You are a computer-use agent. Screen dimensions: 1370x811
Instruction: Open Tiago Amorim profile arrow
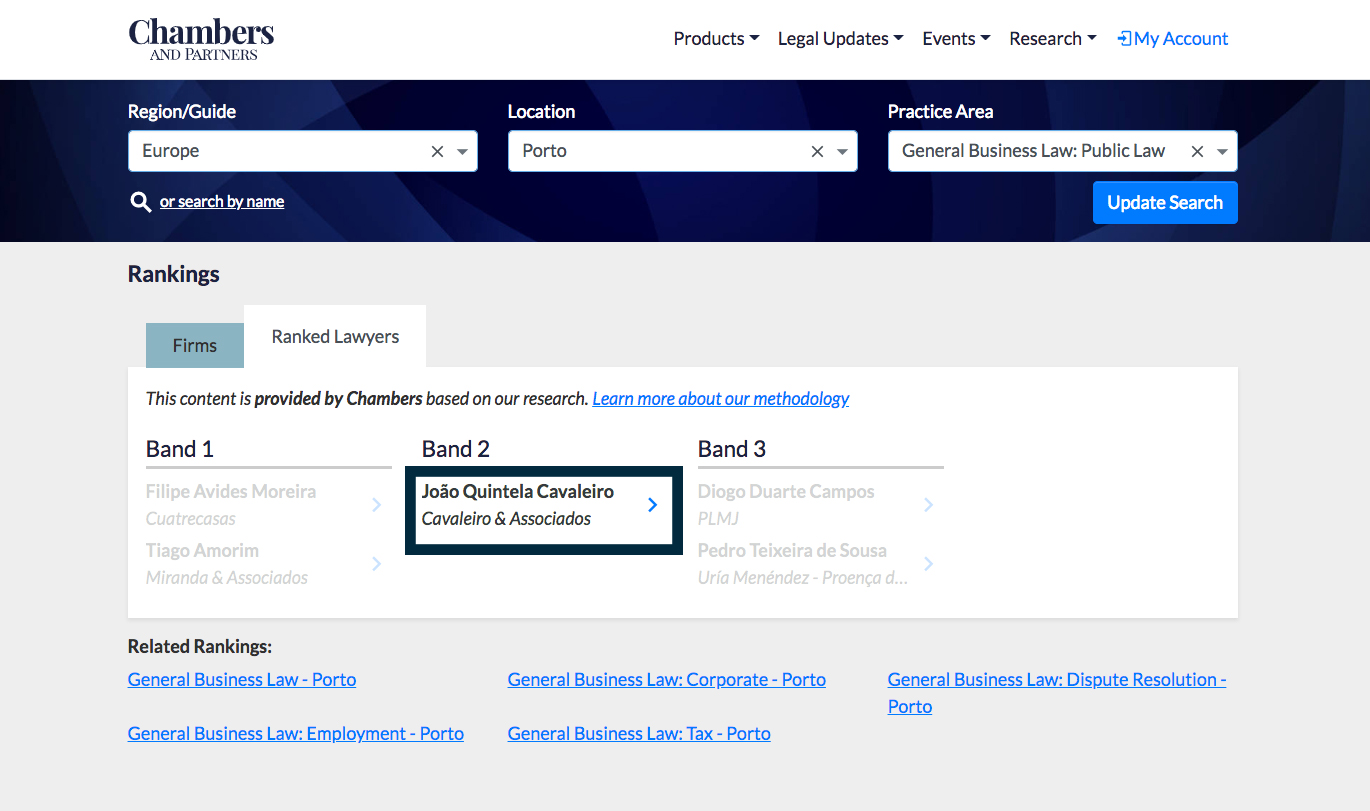[377, 564]
